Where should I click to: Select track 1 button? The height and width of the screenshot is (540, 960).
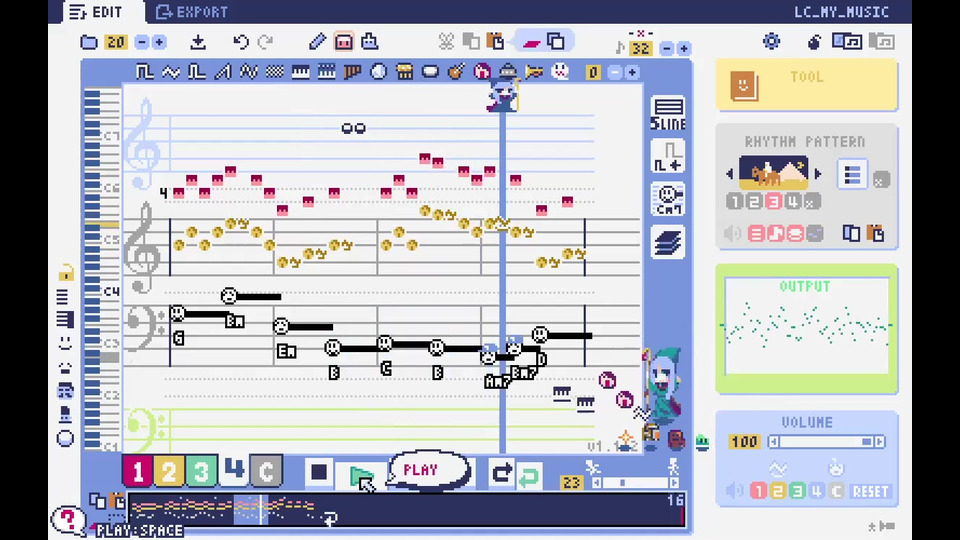pos(138,471)
